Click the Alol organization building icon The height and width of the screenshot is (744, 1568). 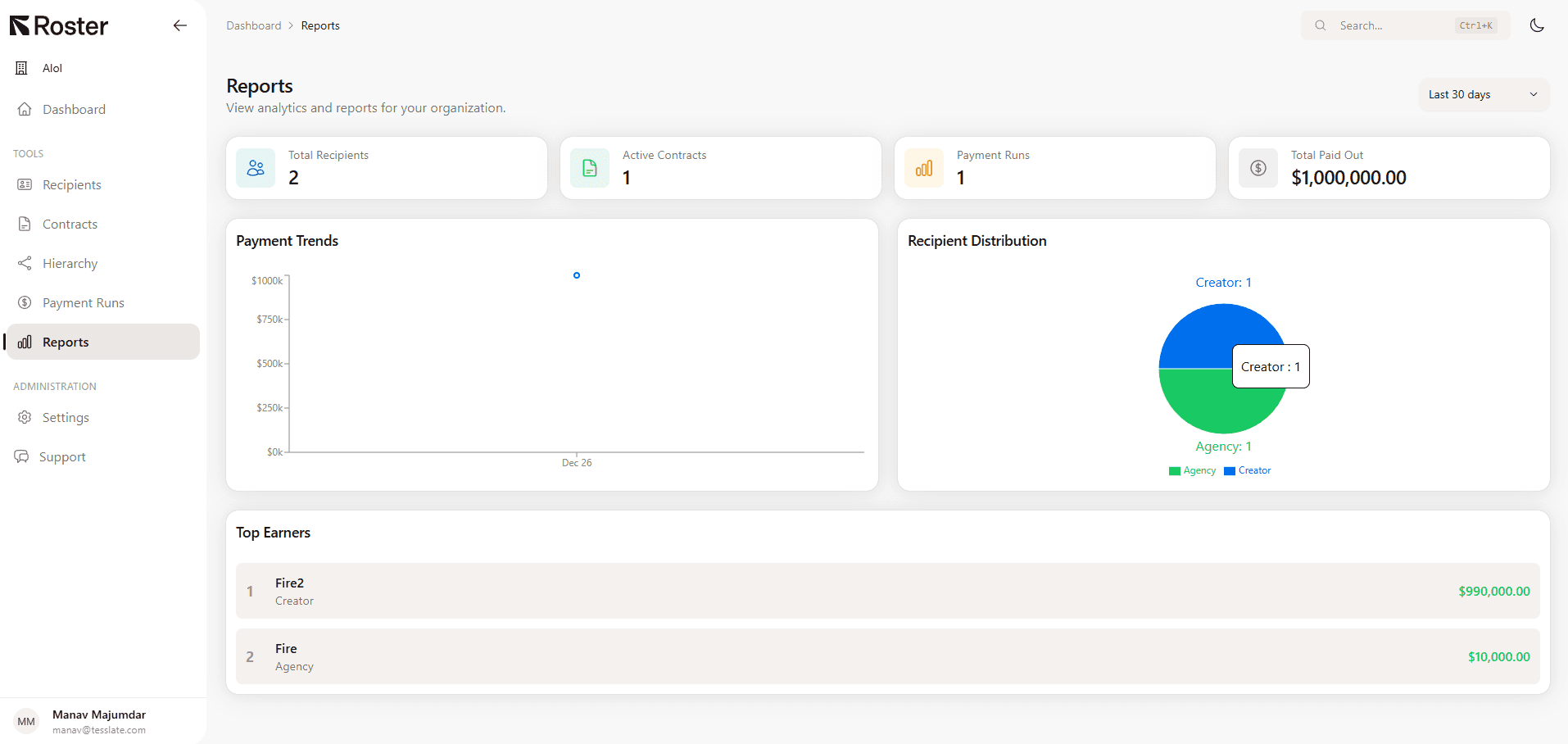click(22, 68)
